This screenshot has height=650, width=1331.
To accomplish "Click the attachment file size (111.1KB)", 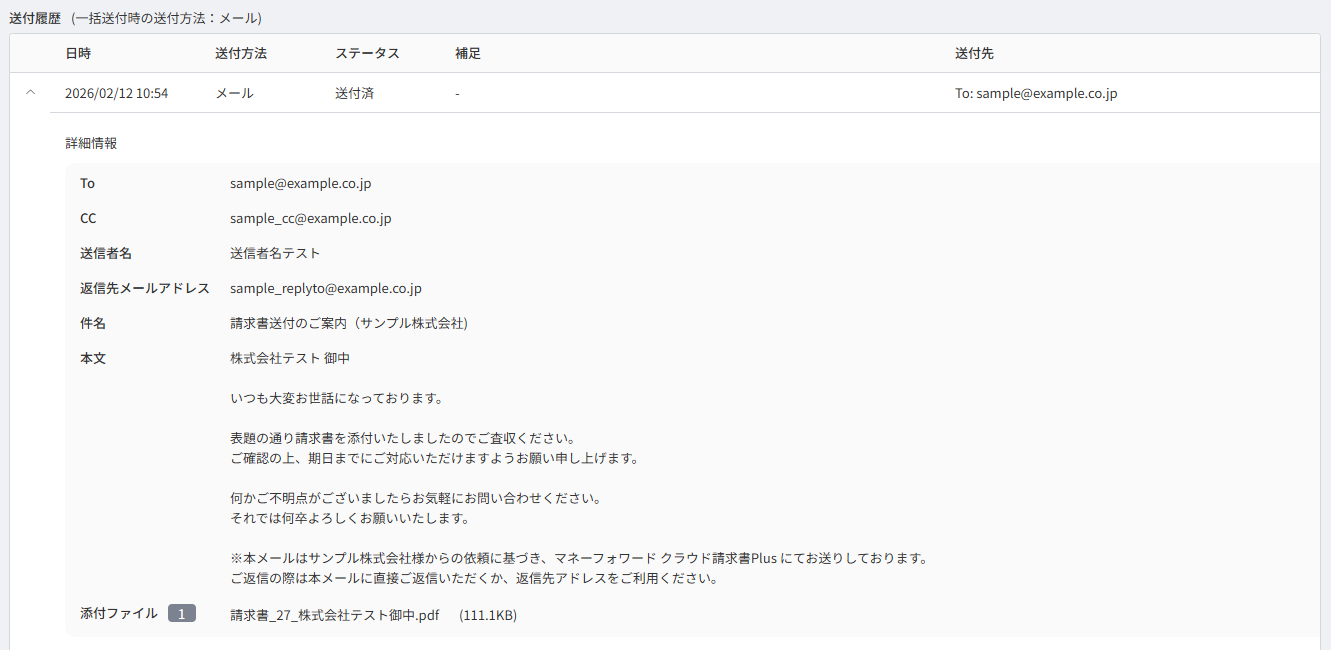I will pyautogui.click(x=488, y=615).
